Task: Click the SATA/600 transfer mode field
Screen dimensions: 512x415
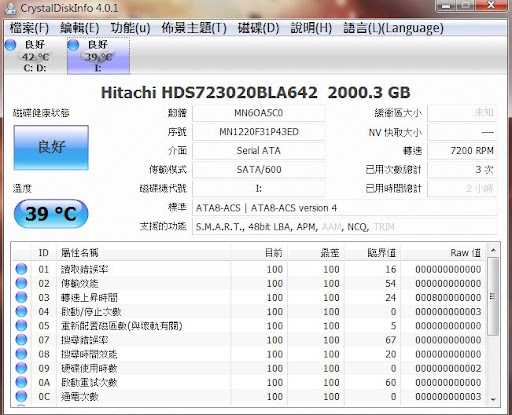Action: (259, 170)
